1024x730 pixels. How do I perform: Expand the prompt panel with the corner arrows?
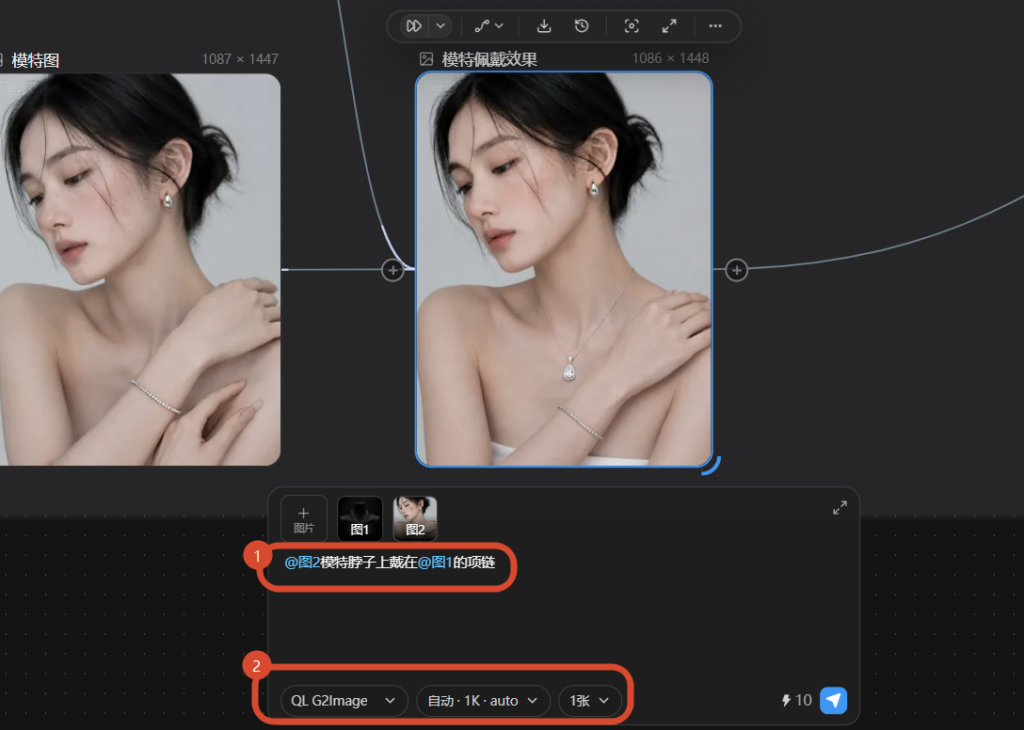pyautogui.click(x=840, y=507)
